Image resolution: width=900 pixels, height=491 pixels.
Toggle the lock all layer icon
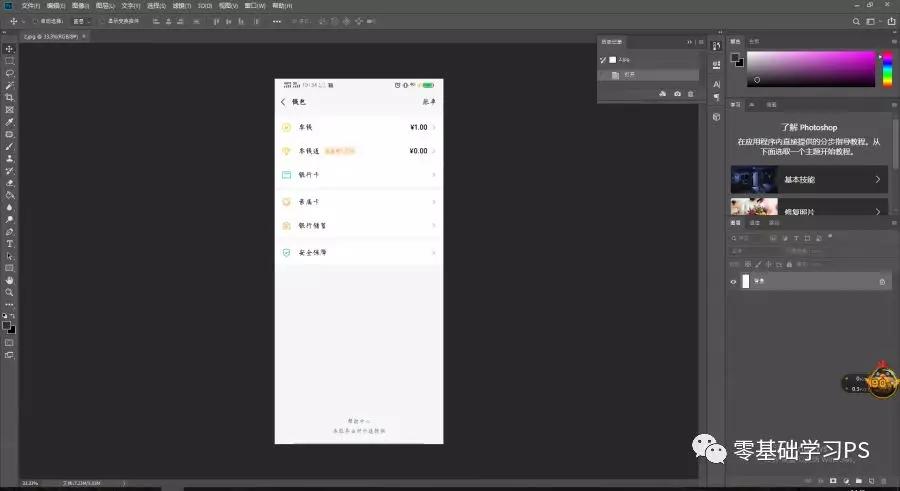(x=789, y=264)
